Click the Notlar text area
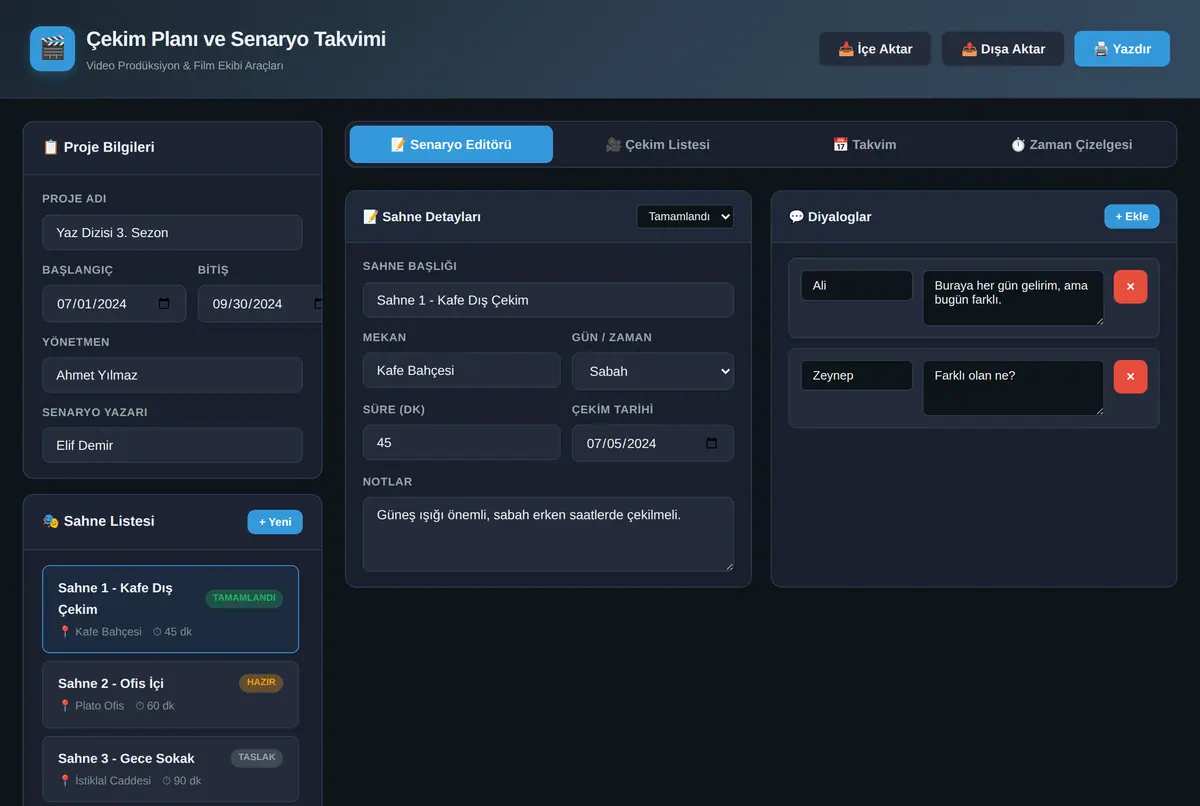This screenshot has height=806, width=1200. click(548, 534)
